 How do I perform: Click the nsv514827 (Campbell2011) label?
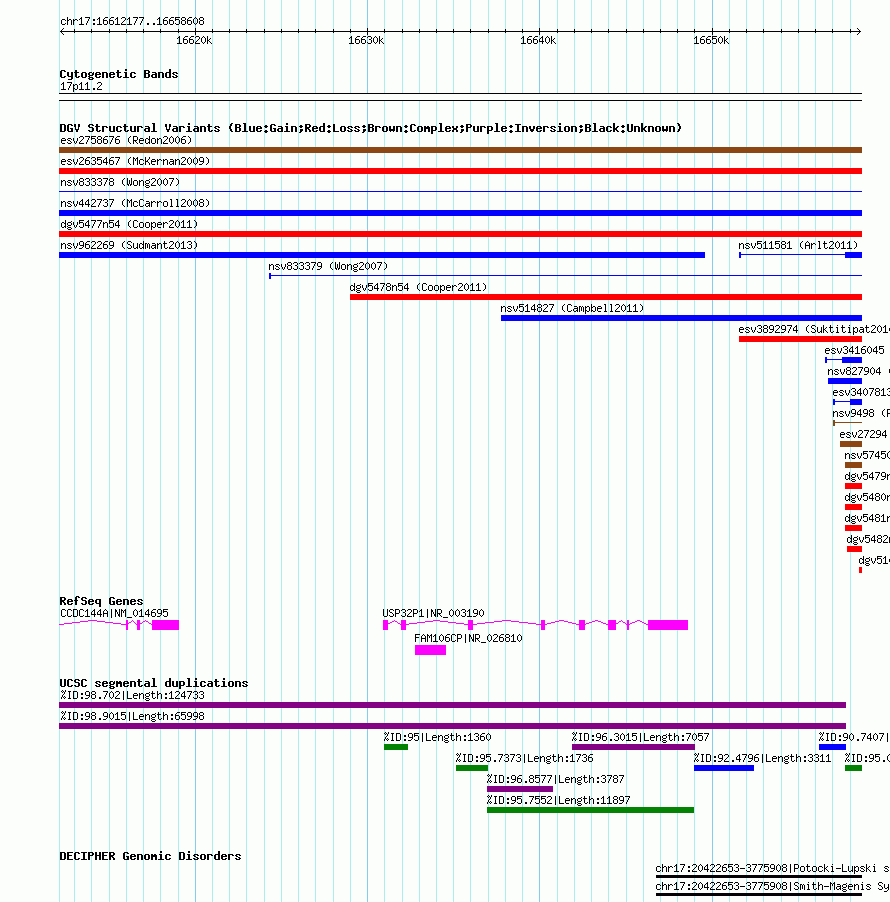[572, 308]
